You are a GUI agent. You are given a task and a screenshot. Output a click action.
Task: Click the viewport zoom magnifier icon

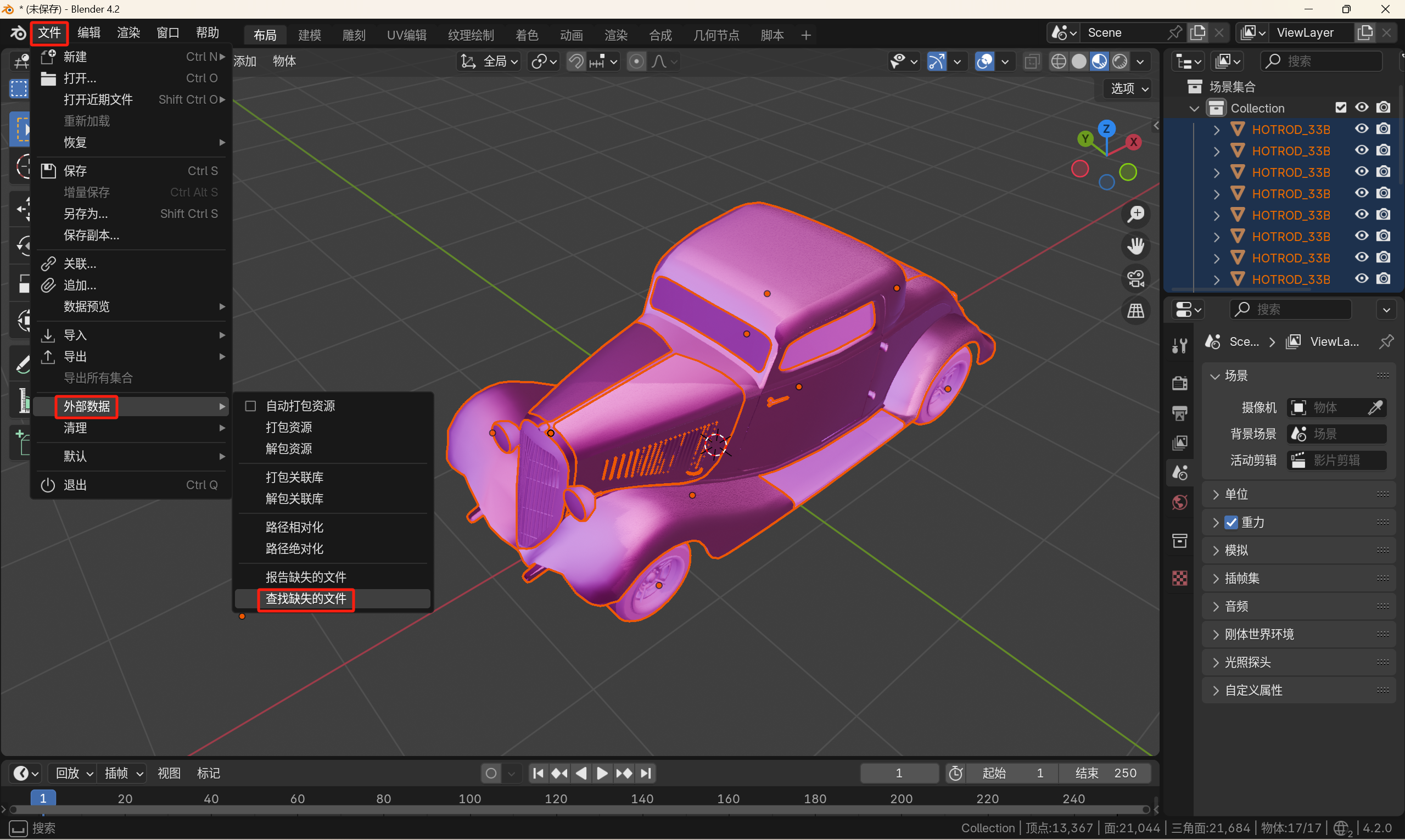tap(1135, 215)
